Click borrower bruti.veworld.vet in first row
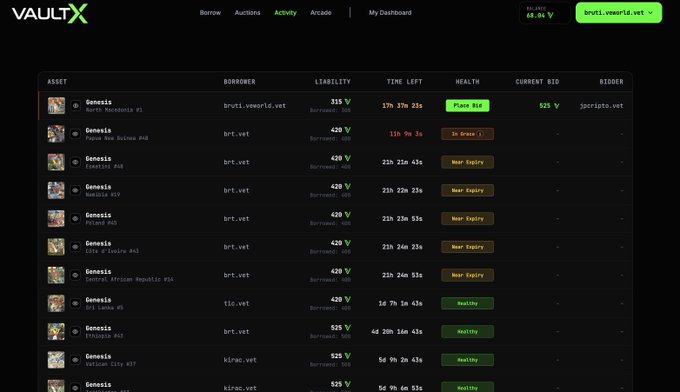Screen dimensions: 680x392 point(255,105)
